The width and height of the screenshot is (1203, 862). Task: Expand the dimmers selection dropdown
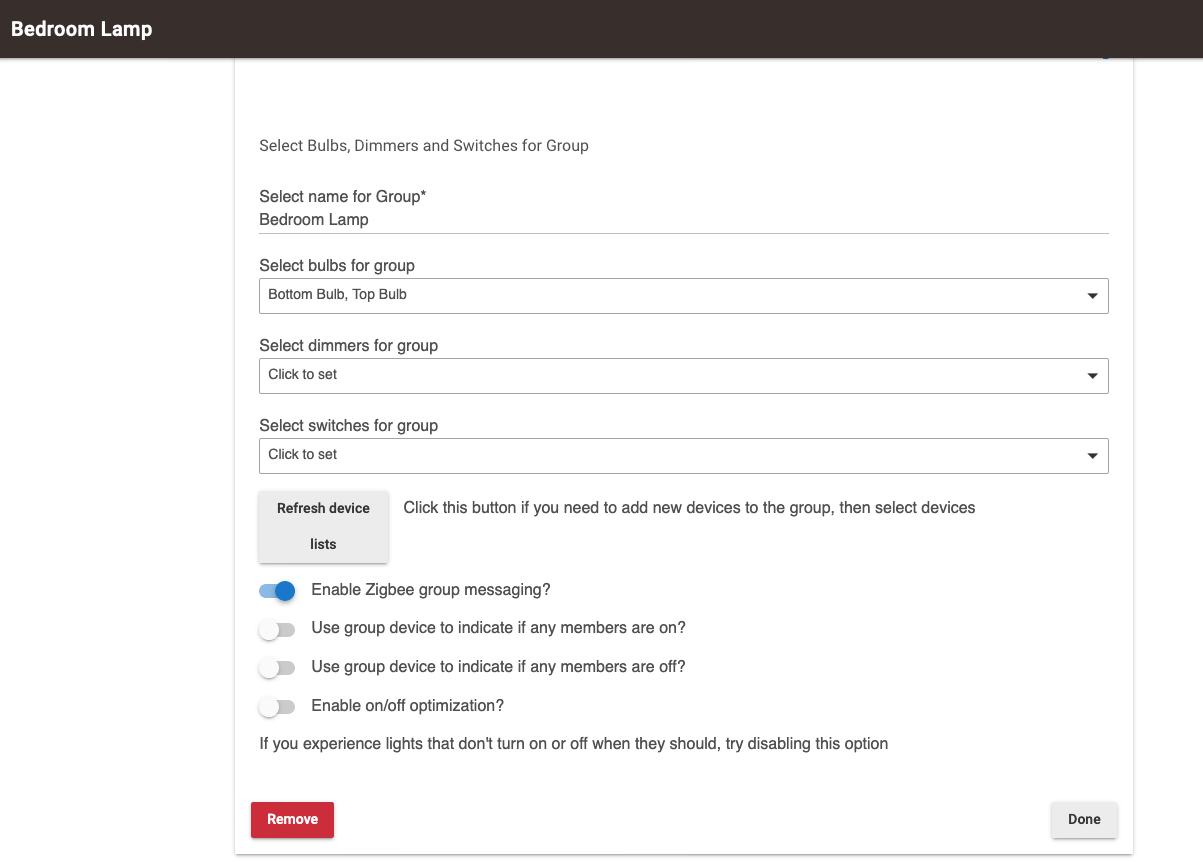coord(683,375)
